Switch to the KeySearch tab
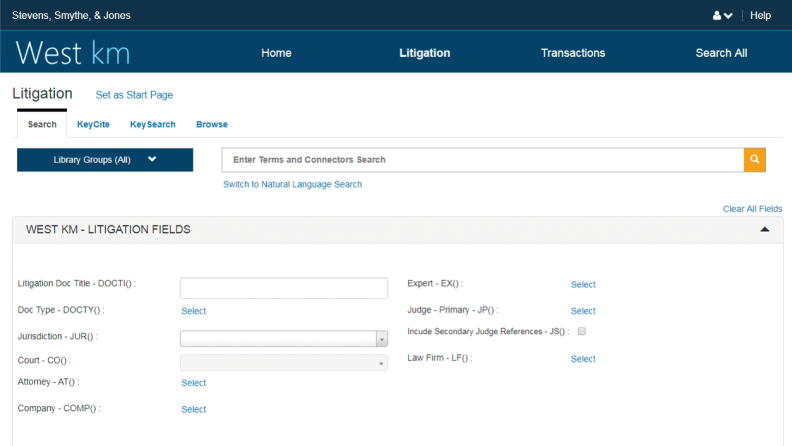The height and width of the screenshot is (446, 792). 152,125
